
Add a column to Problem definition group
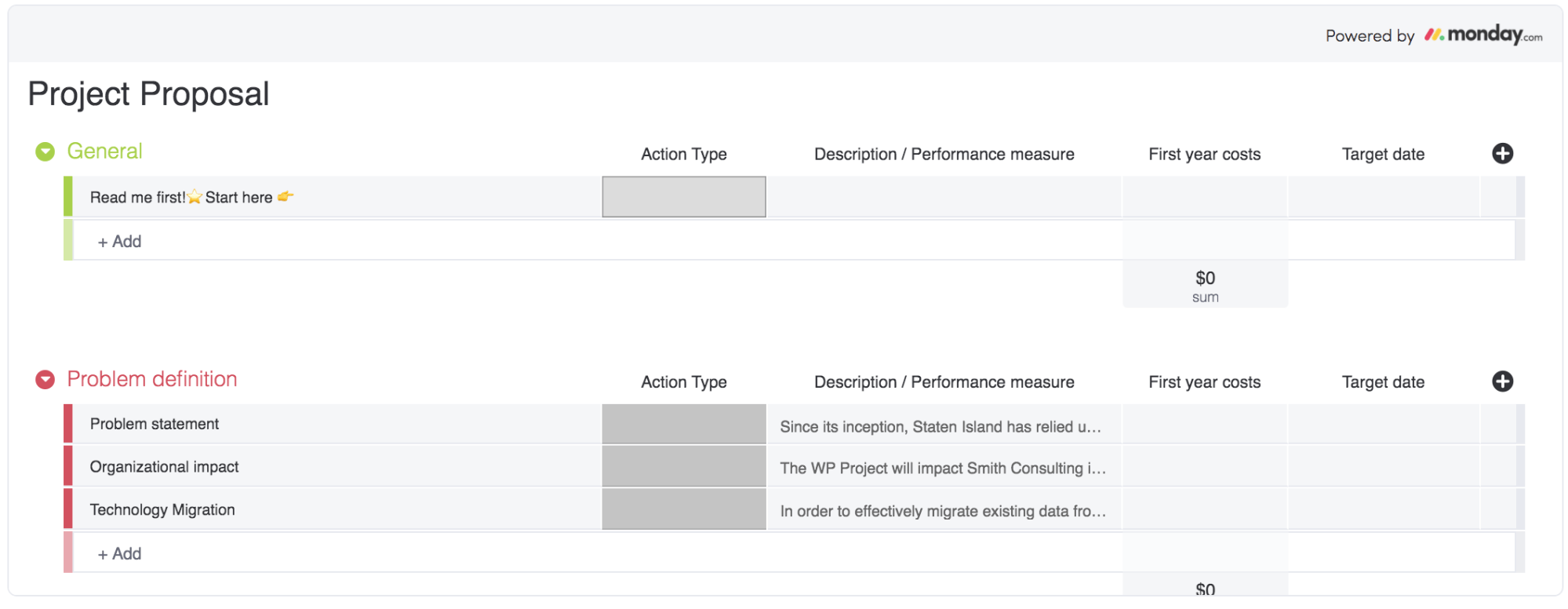coord(1502,381)
